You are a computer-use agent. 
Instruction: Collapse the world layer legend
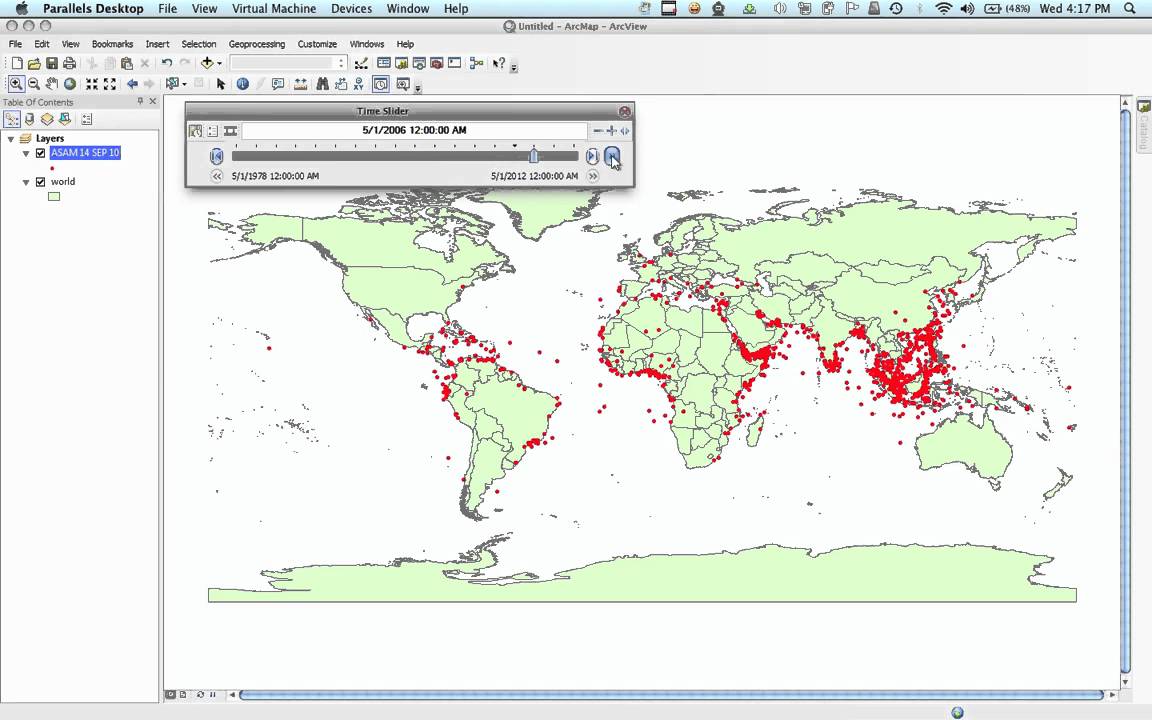[x=26, y=182]
